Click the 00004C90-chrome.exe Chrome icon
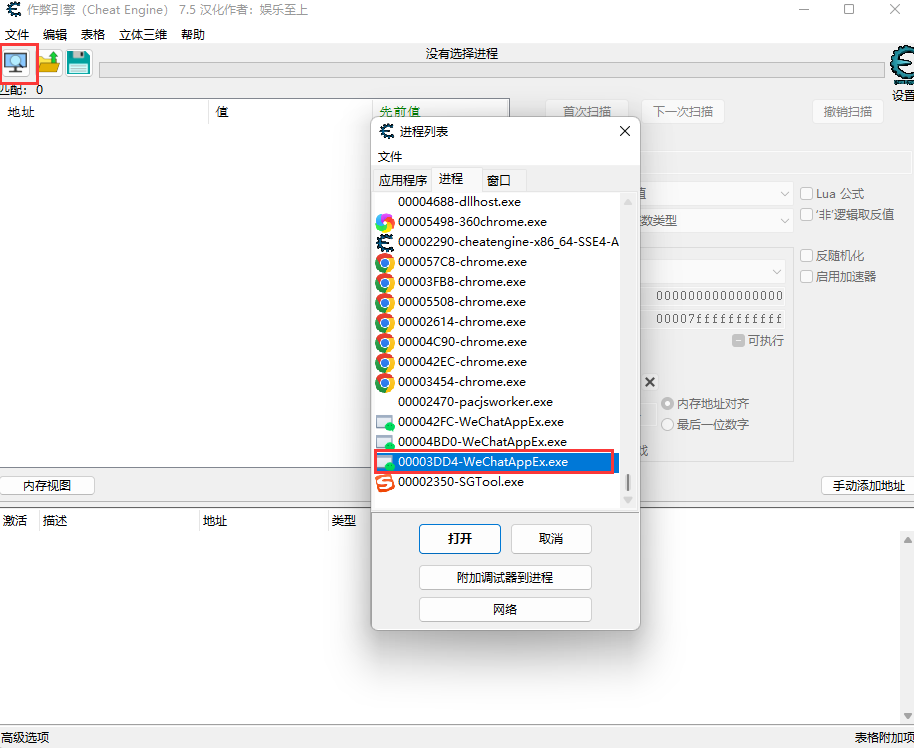 click(385, 342)
